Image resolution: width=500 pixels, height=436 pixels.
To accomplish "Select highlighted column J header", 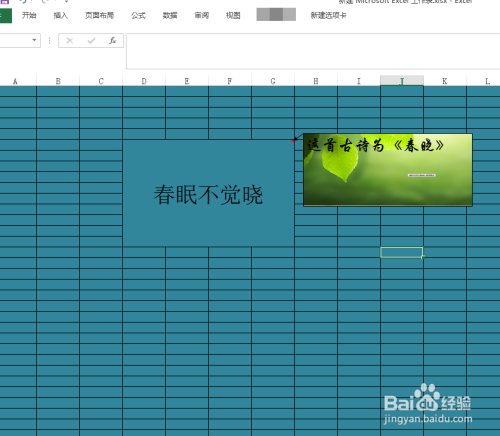I will (402, 81).
